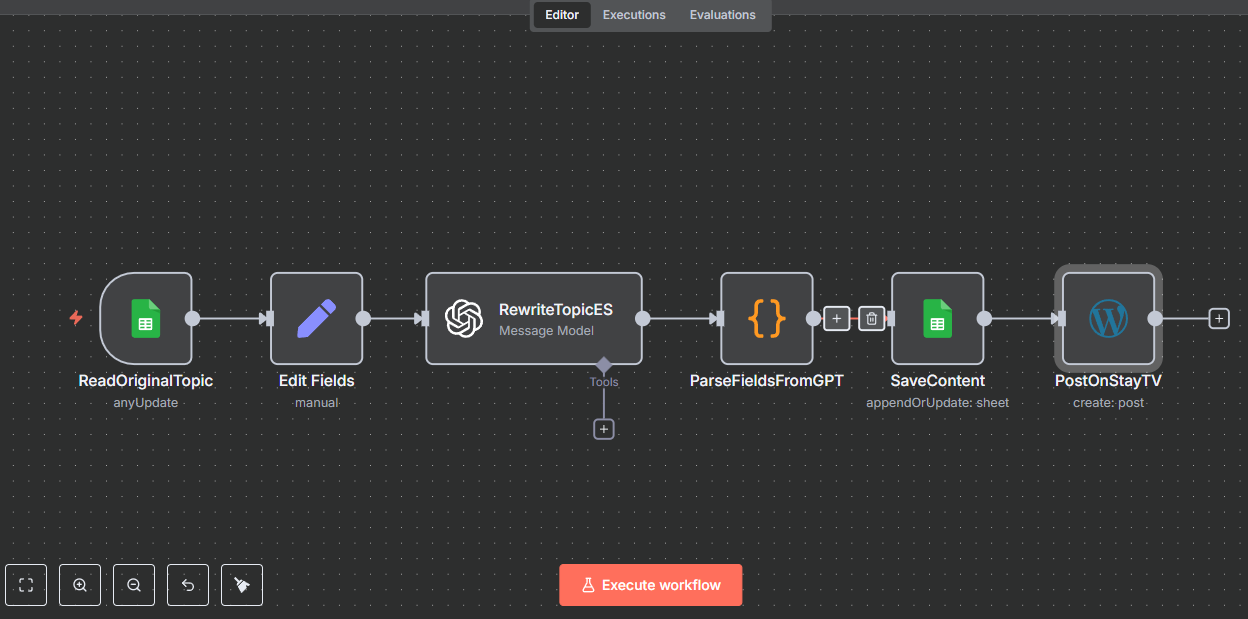Open the Evaluations tab
This screenshot has width=1248, height=619.
(722, 15)
